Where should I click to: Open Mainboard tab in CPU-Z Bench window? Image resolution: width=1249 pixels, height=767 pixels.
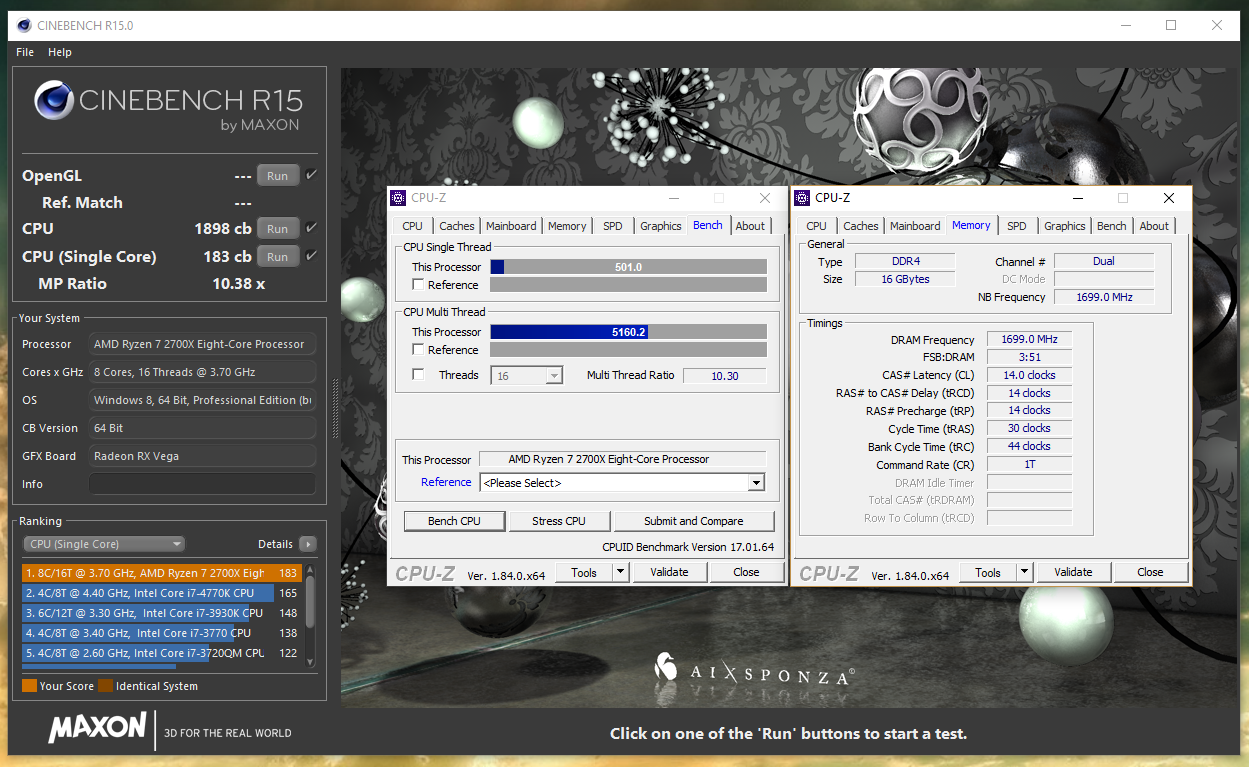pyautogui.click(x=511, y=226)
